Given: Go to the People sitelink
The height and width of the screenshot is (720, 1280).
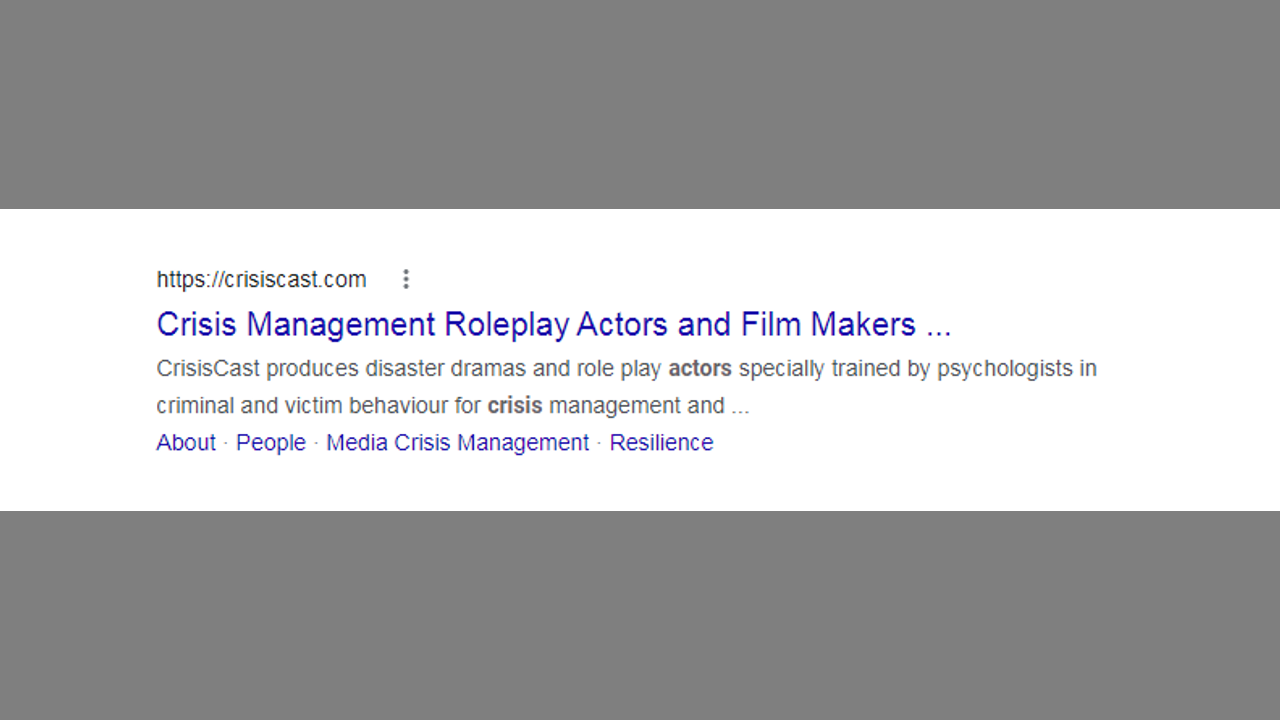Looking at the screenshot, I should coord(271,443).
